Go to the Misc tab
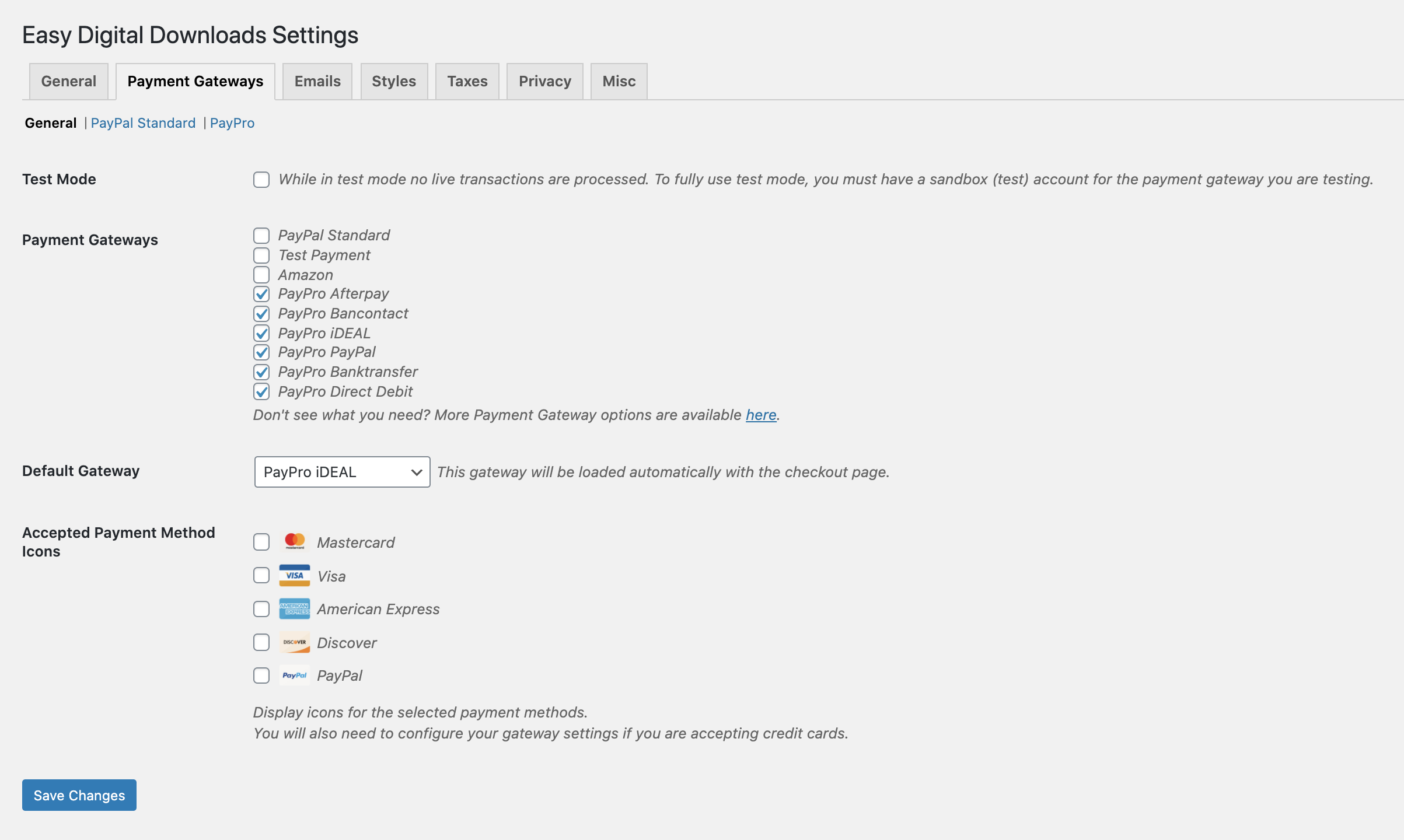Screen dimensions: 1404x840 click(619, 82)
